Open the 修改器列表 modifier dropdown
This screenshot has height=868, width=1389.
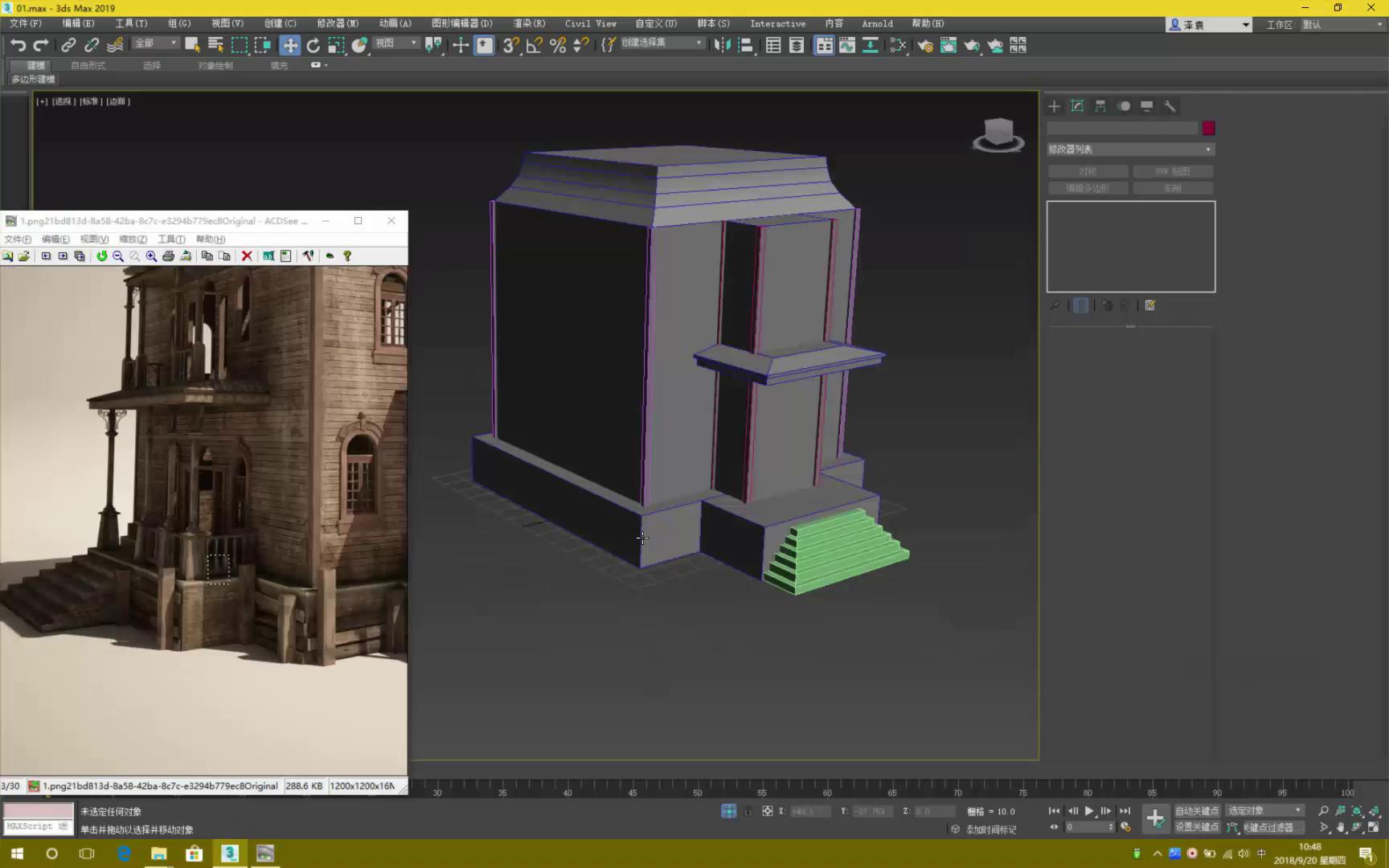(1129, 149)
